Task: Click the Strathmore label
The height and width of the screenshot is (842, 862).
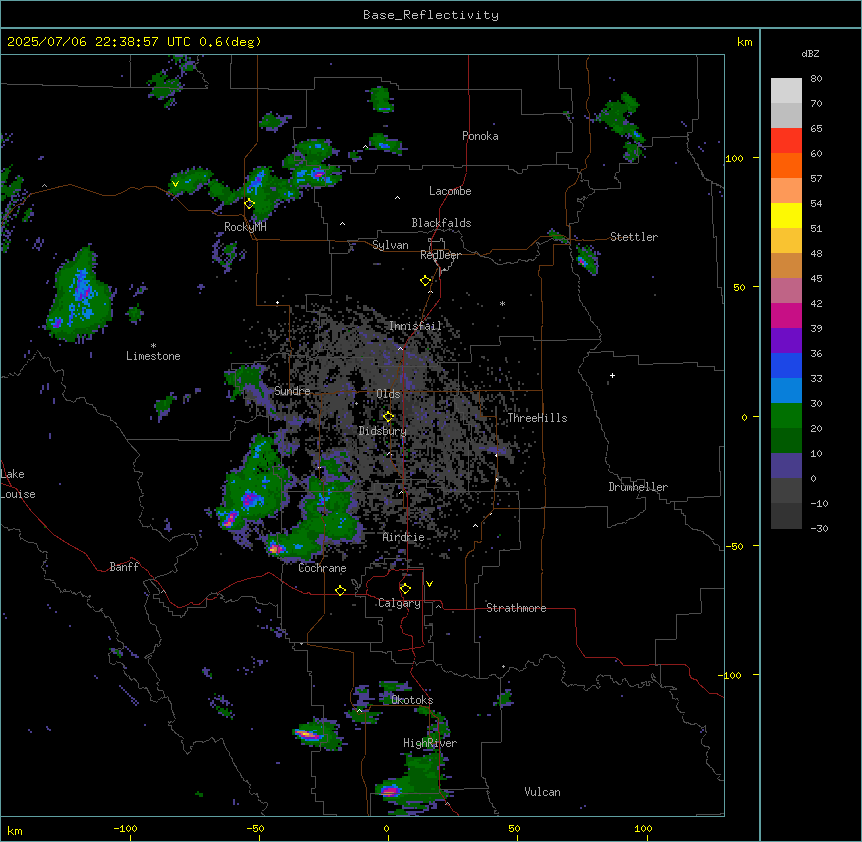Action: 516,608
